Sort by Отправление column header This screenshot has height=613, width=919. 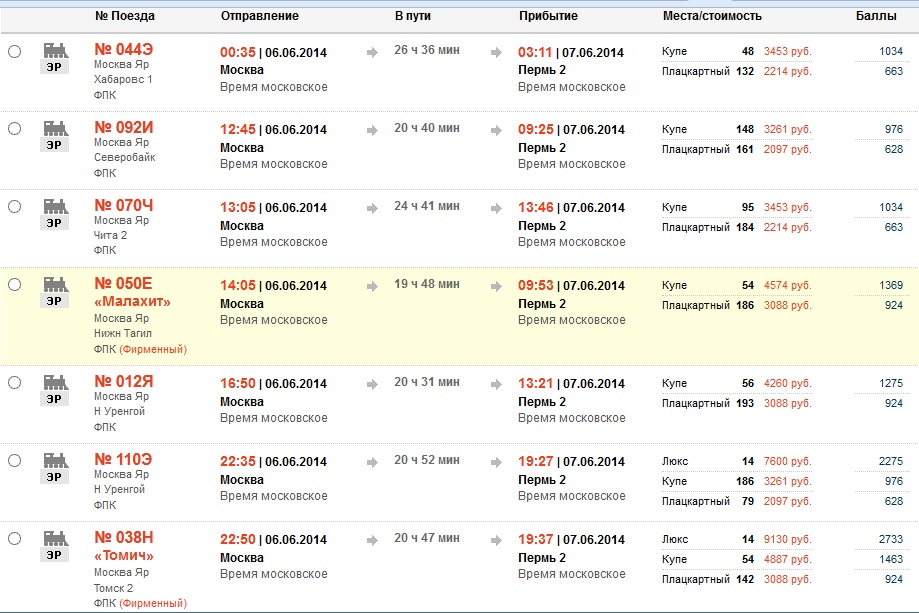click(259, 16)
